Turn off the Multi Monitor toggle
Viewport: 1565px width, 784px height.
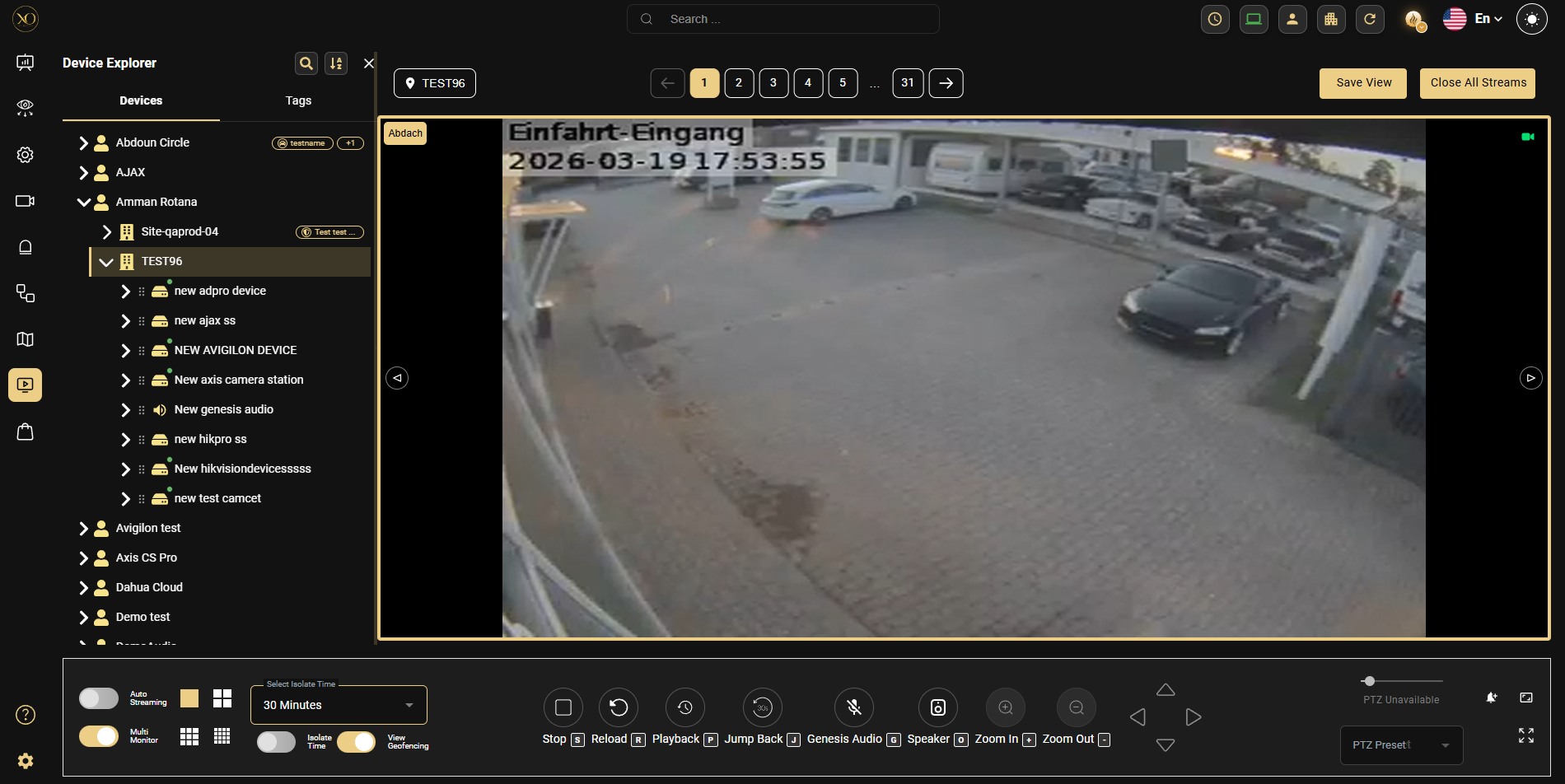(x=99, y=736)
